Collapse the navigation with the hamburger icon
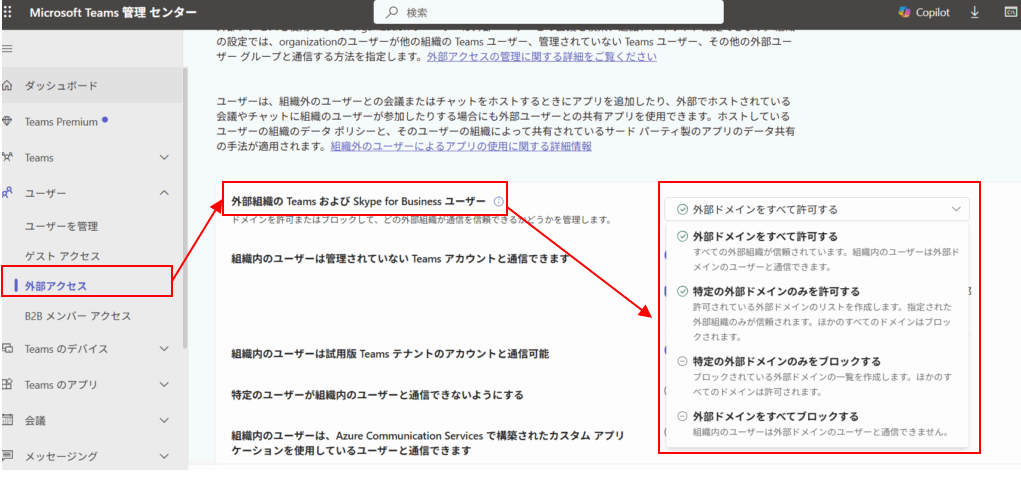The height and width of the screenshot is (478, 1021). (8, 49)
